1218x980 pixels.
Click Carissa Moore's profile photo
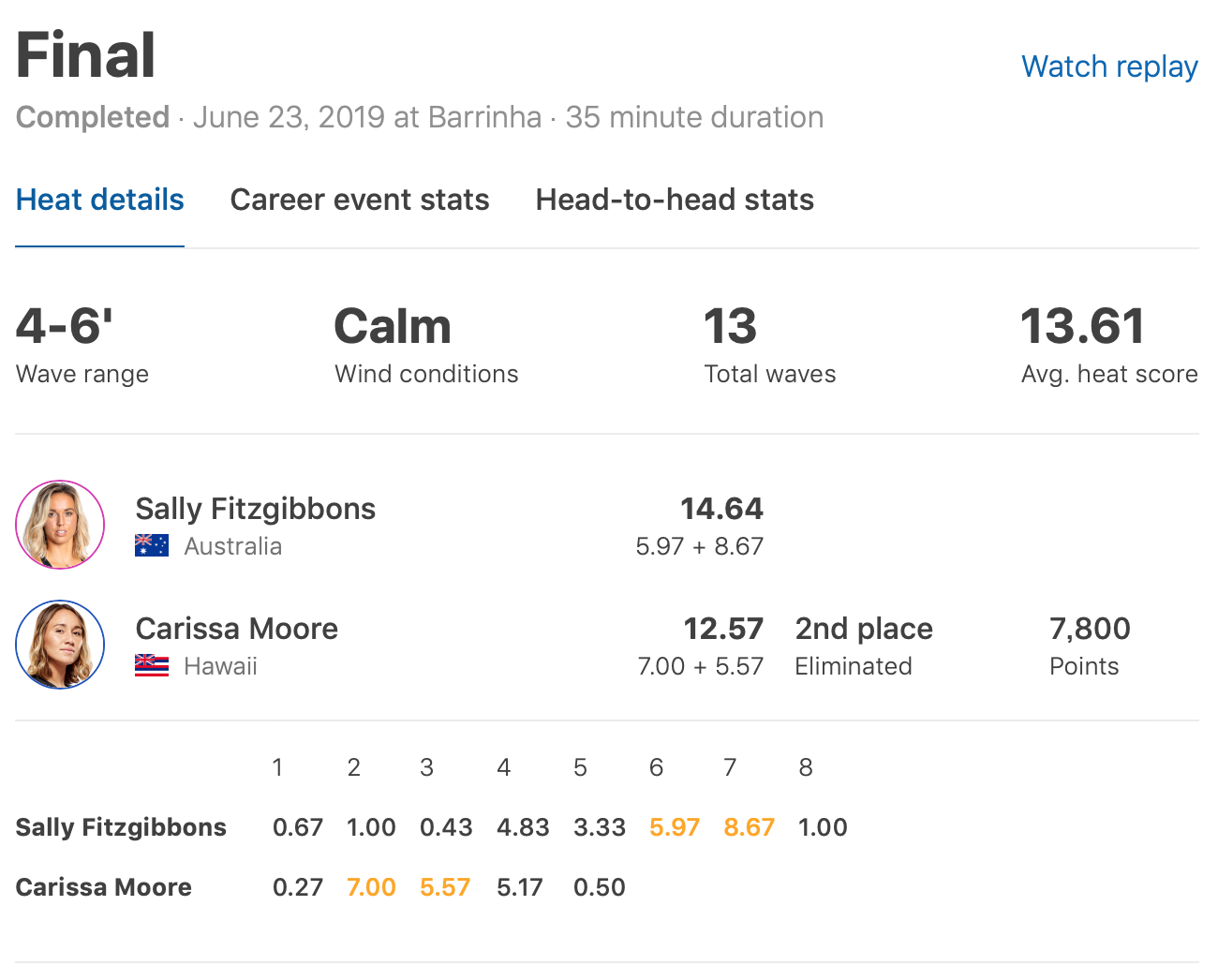click(60, 645)
